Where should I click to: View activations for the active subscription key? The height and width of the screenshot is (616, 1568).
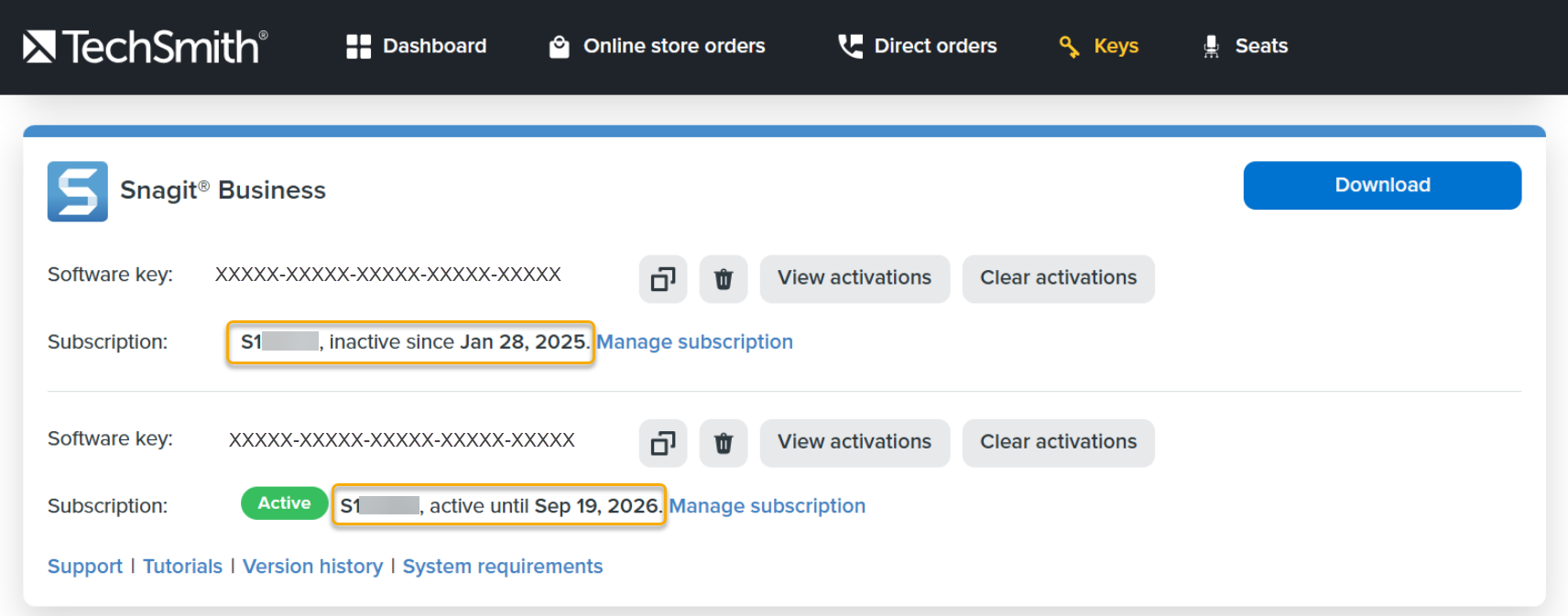coord(854,442)
